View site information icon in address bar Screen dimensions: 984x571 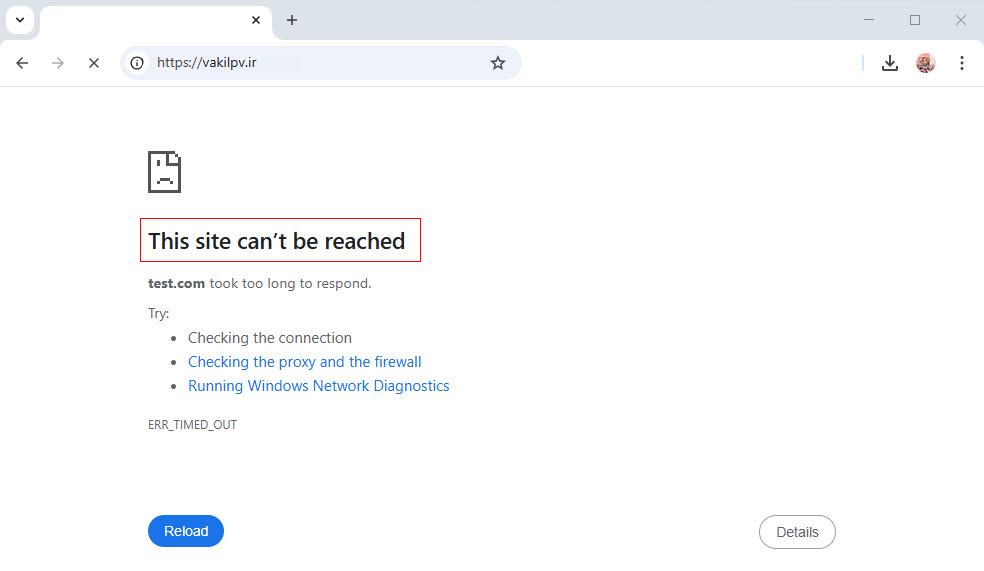(x=138, y=63)
